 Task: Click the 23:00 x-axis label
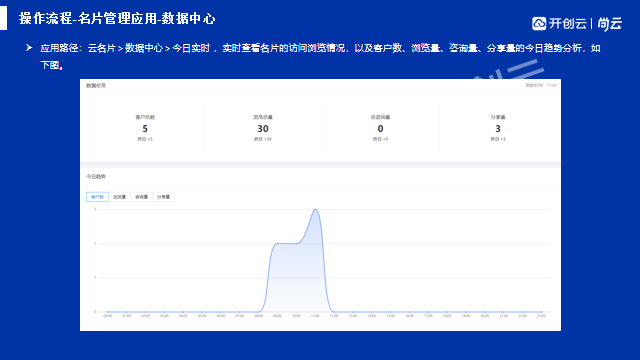[x=541, y=316]
